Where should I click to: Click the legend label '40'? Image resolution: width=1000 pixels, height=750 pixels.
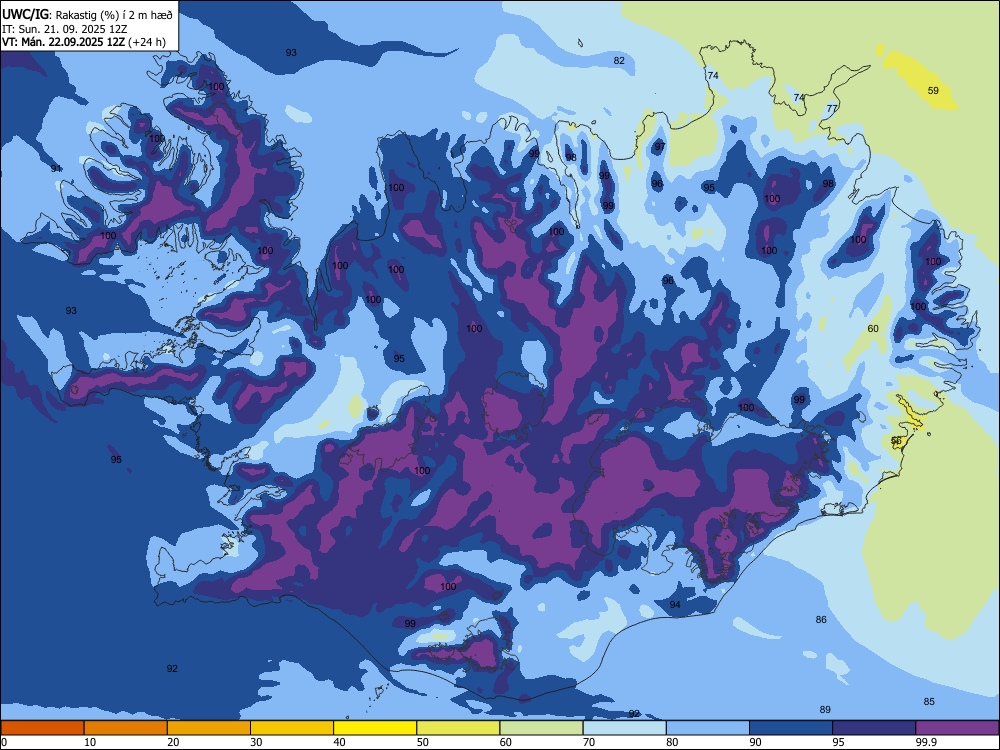tap(339, 742)
